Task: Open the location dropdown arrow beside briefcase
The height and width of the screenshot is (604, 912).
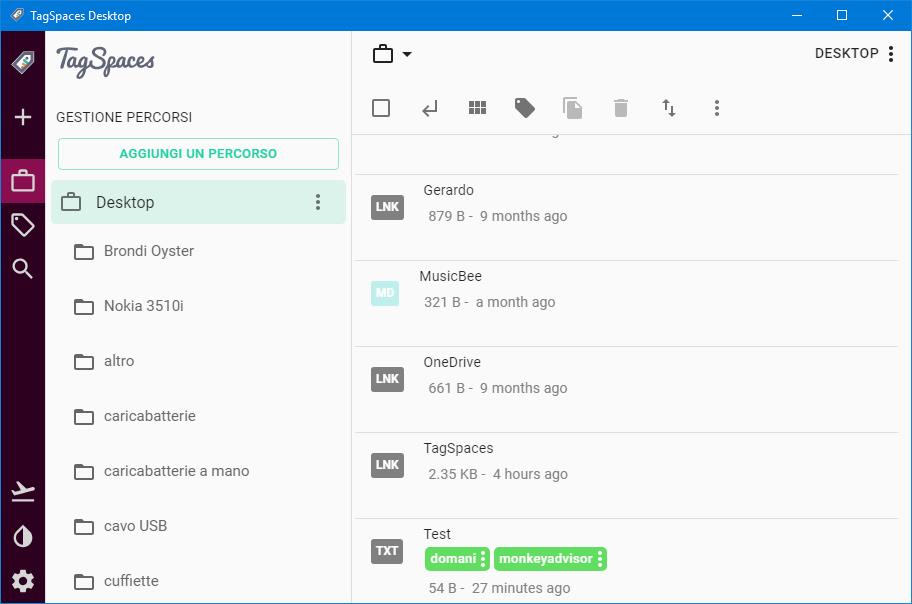Action: (x=407, y=54)
